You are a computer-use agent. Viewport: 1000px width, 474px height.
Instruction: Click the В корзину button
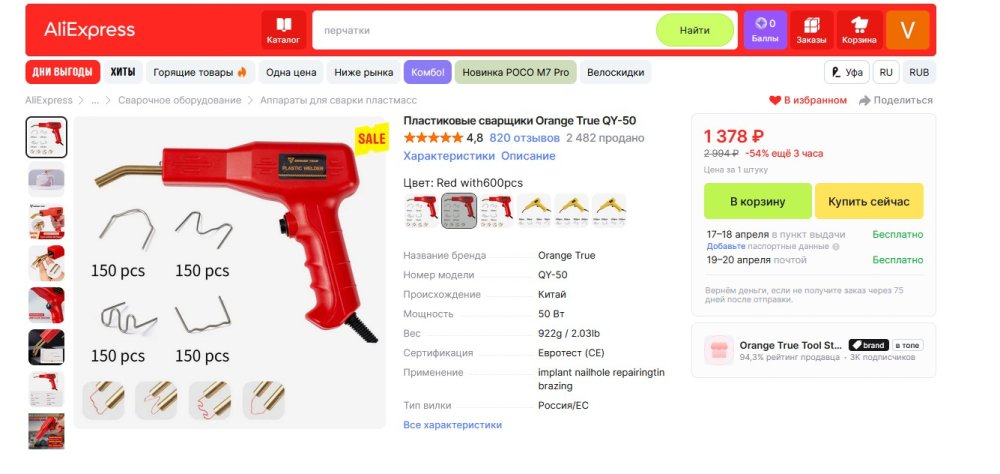pyautogui.click(x=758, y=201)
